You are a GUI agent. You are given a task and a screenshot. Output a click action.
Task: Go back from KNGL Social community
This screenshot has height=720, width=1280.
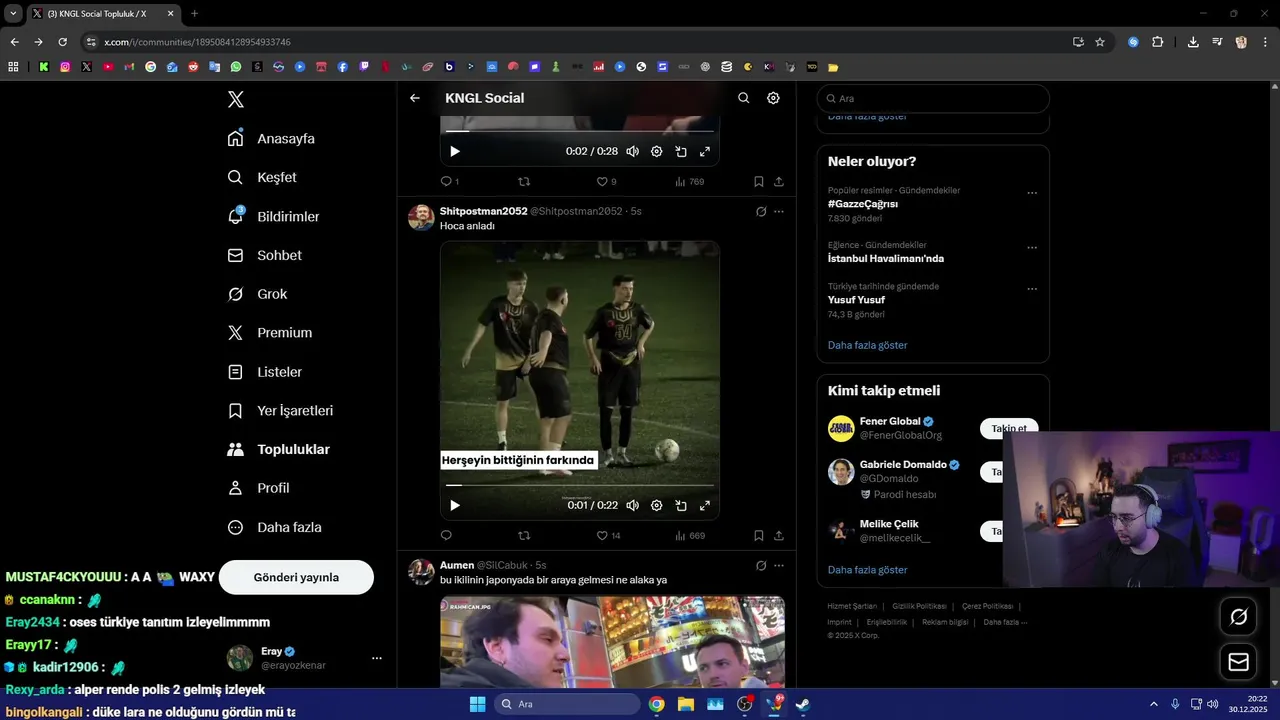click(x=415, y=98)
